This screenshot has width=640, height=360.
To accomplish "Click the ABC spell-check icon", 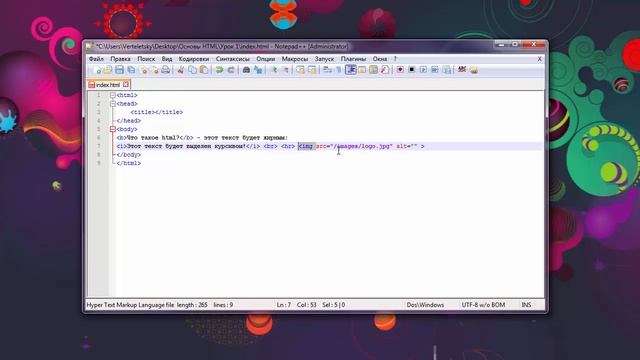I will pyautogui.click(x=462, y=70).
